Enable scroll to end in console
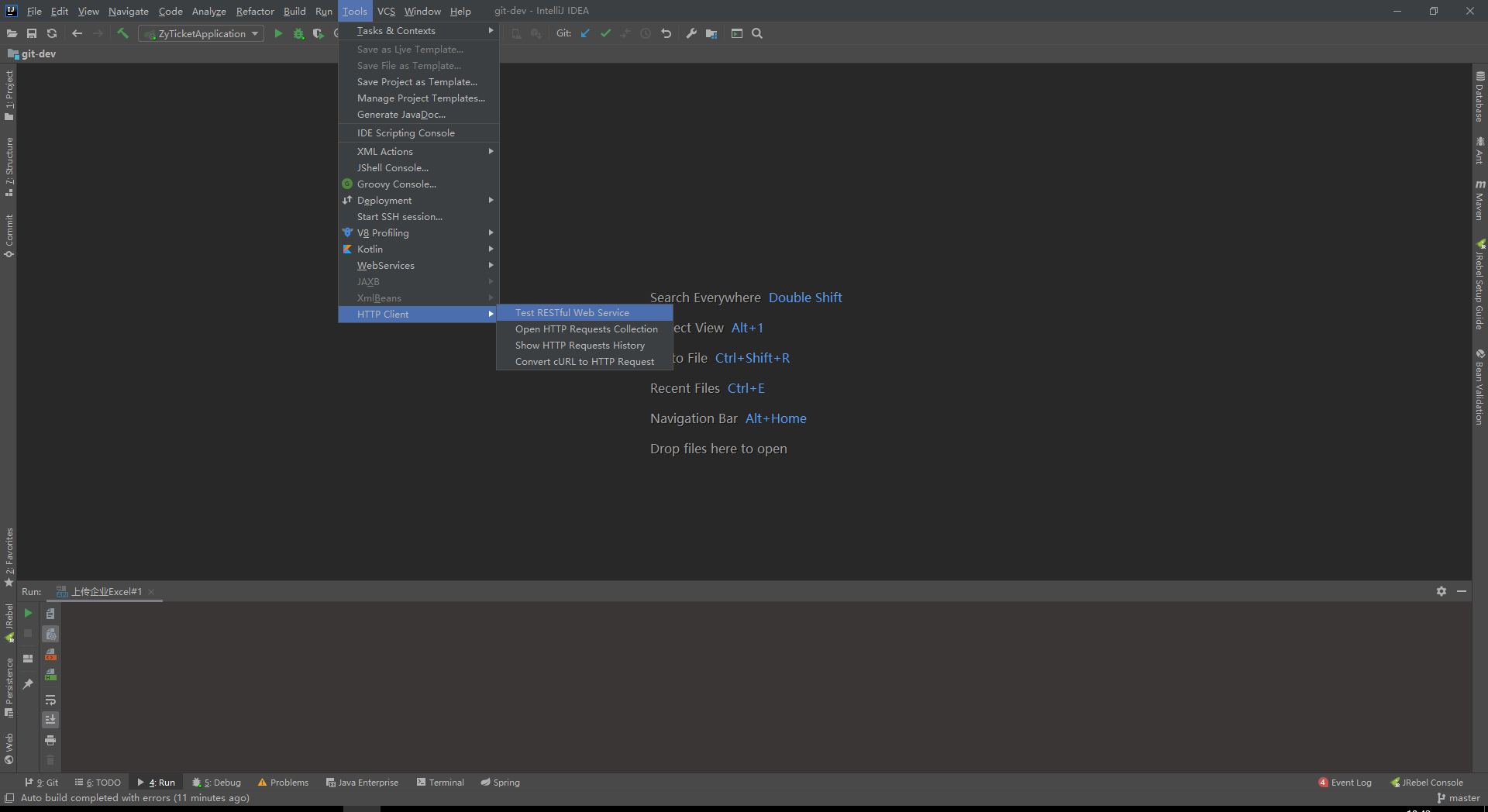The width and height of the screenshot is (1488, 812). tap(50, 719)
